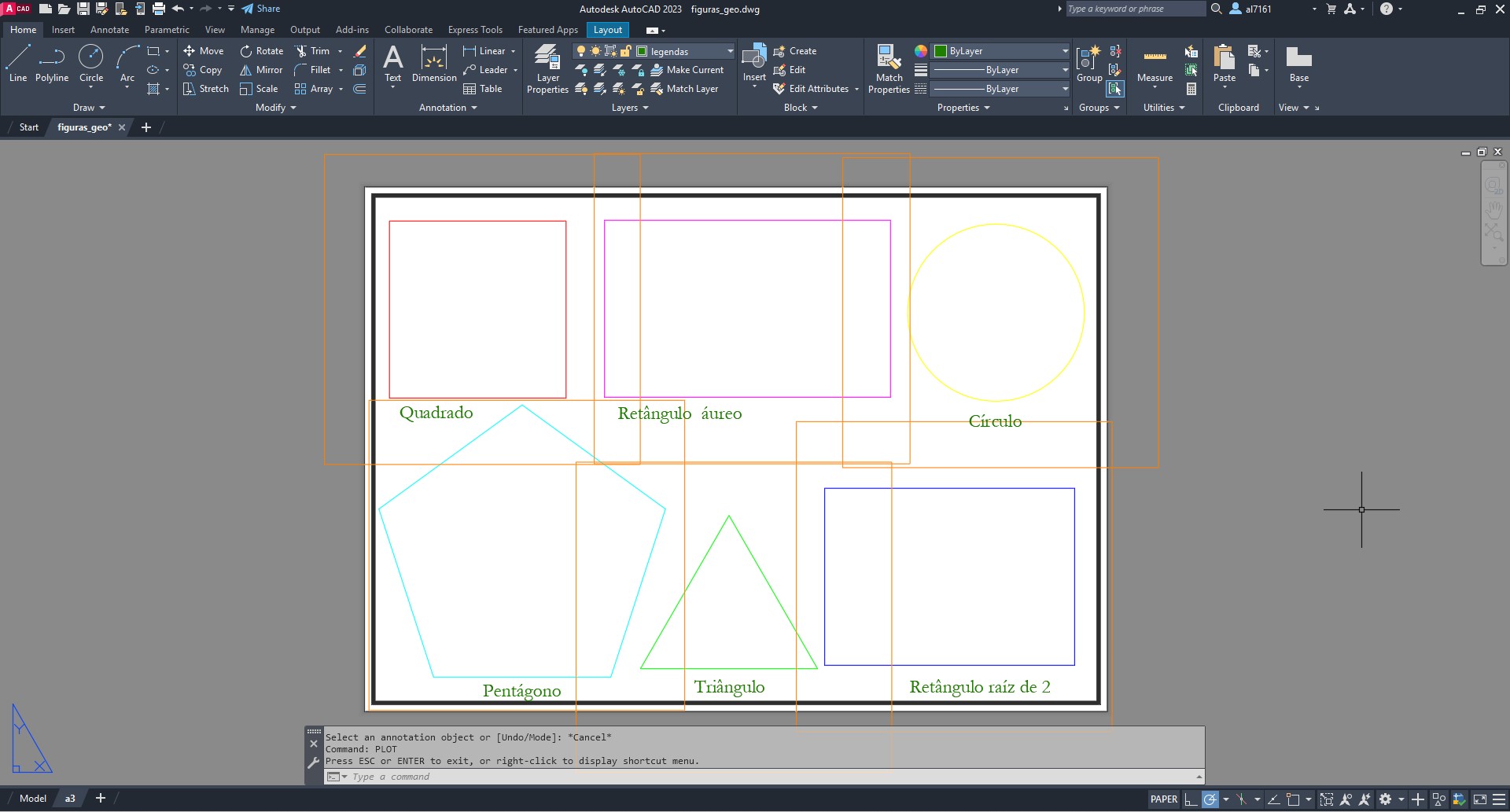
Task: Click the Measure utility tool
Action: pyautogui.click(x=1155, y=63)
